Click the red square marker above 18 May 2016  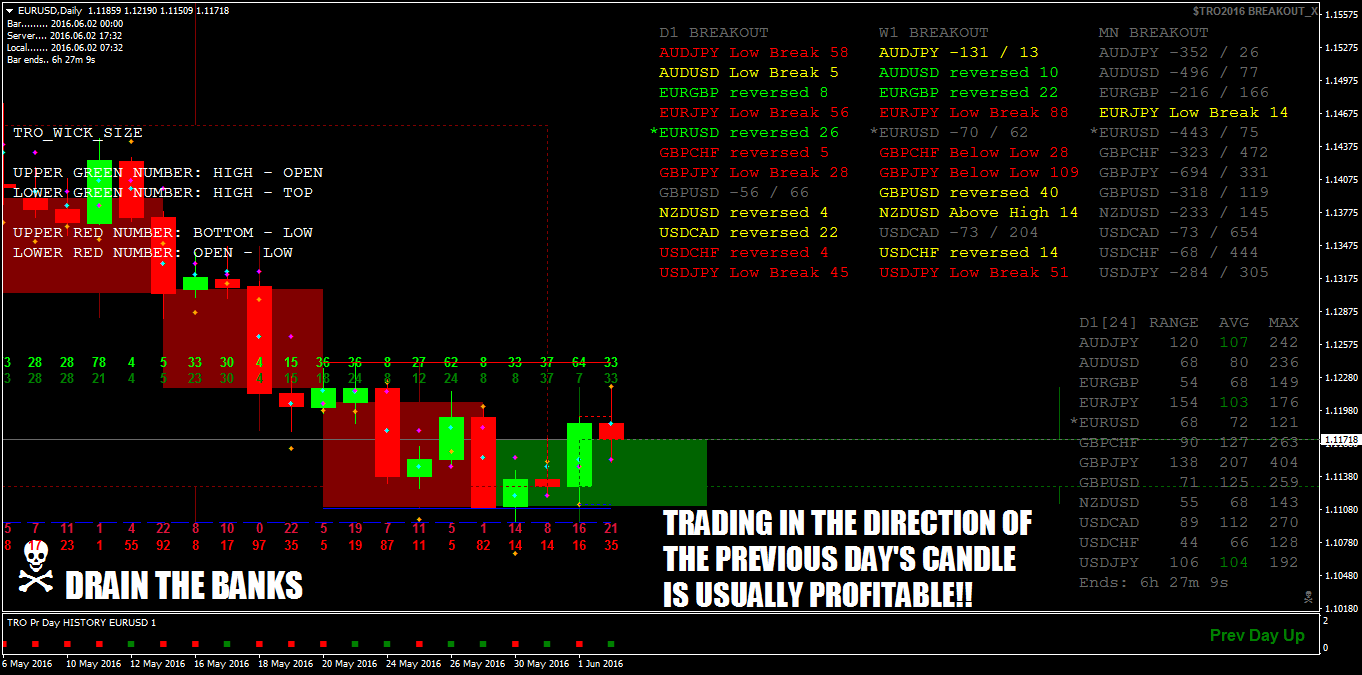click(x=259, y=642)
